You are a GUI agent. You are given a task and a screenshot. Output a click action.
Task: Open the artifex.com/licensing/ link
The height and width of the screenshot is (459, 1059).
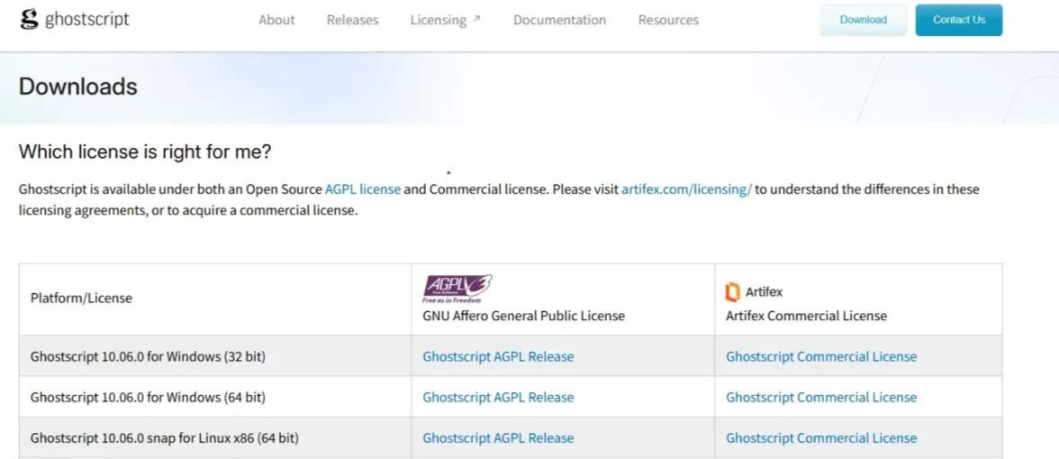coord(686,189)
